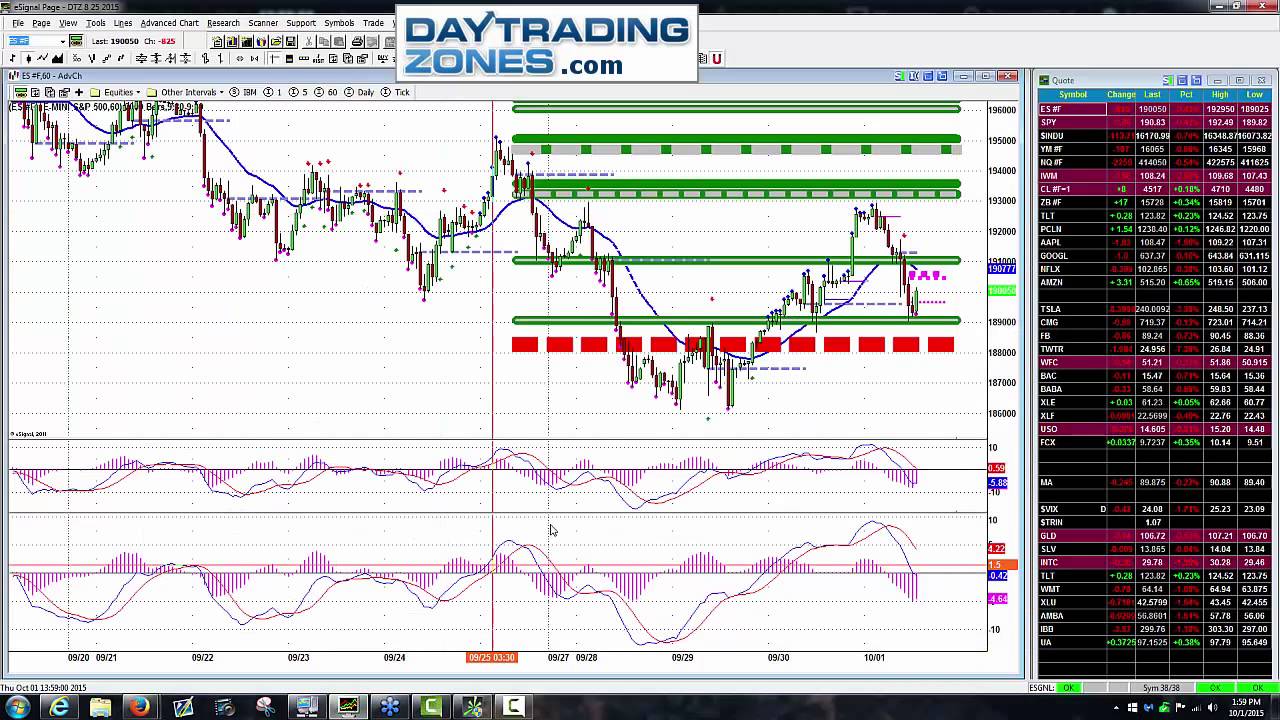
Task: Open the Tools menu
Action: (x=96, y=22)
